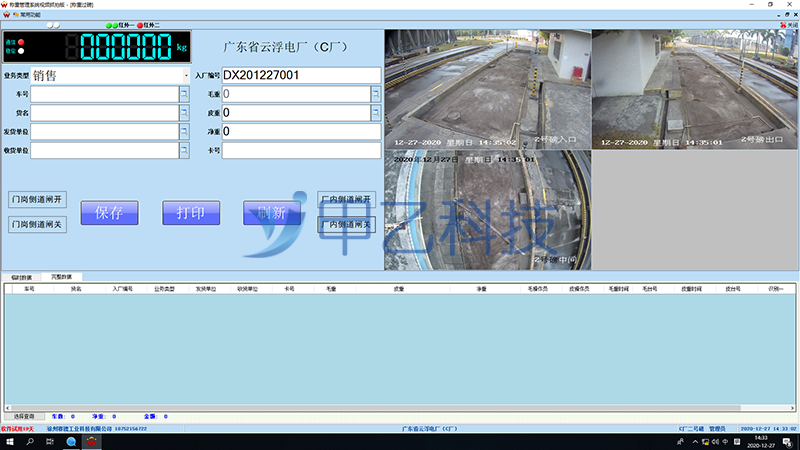
Task: Click the 打印 button
Action: (191, 212)
